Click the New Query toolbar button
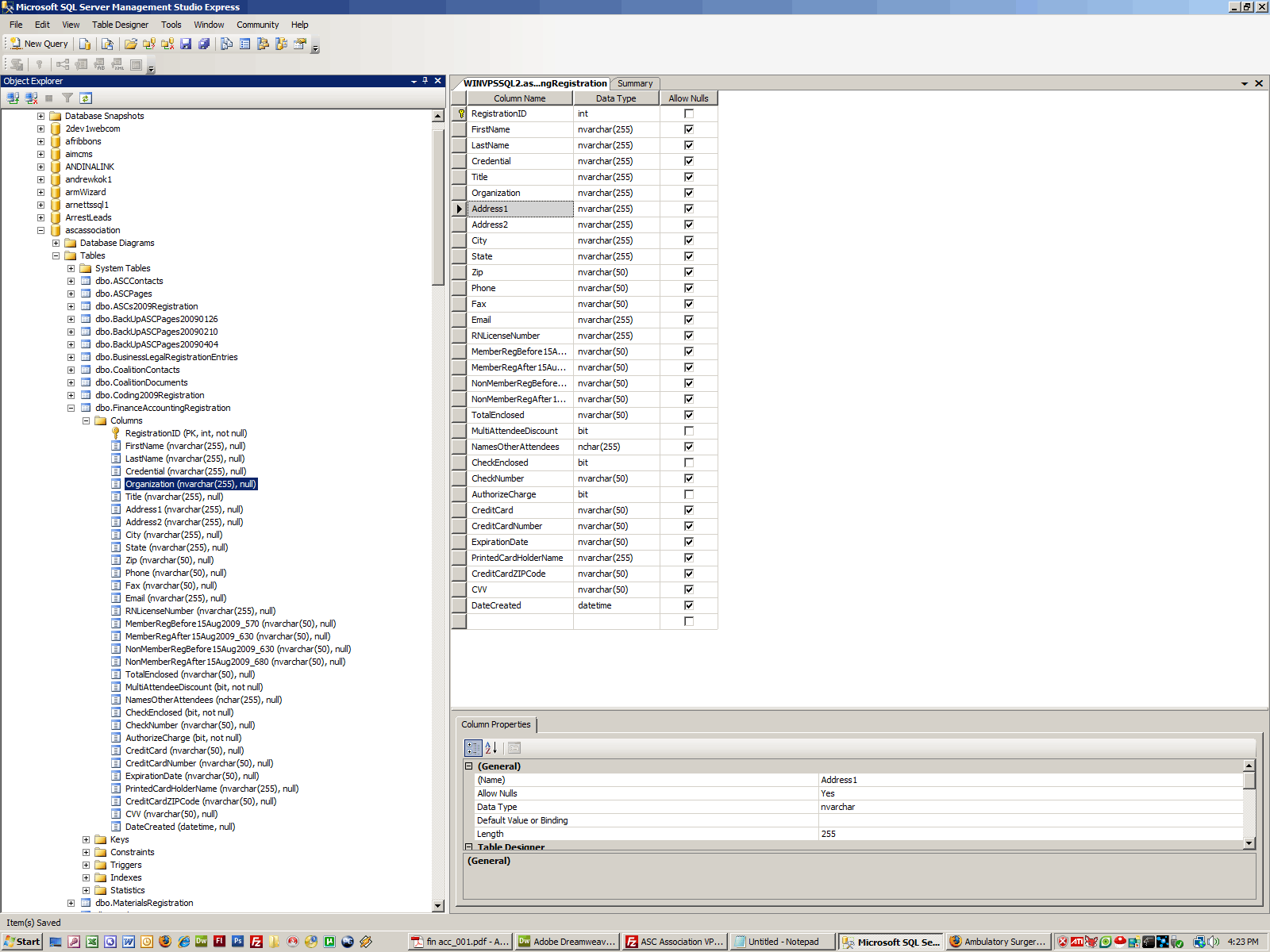Image resolution: width=1270 pixels, height=952 pixels. point(39,44)
